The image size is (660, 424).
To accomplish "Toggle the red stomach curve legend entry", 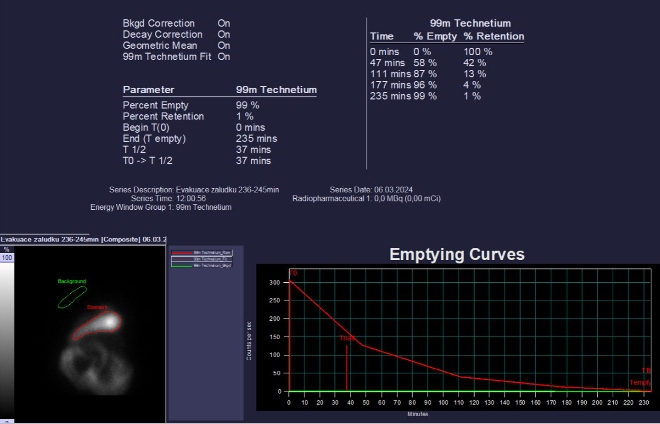I will pos(205,252).
